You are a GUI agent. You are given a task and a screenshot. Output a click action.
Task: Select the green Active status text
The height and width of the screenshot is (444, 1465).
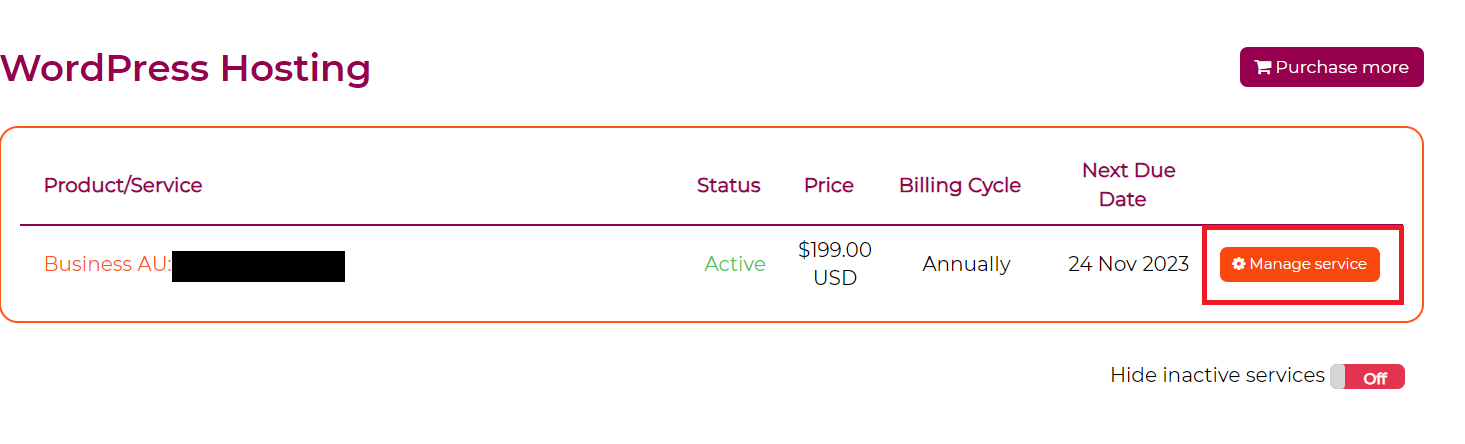tap(735, 264)
